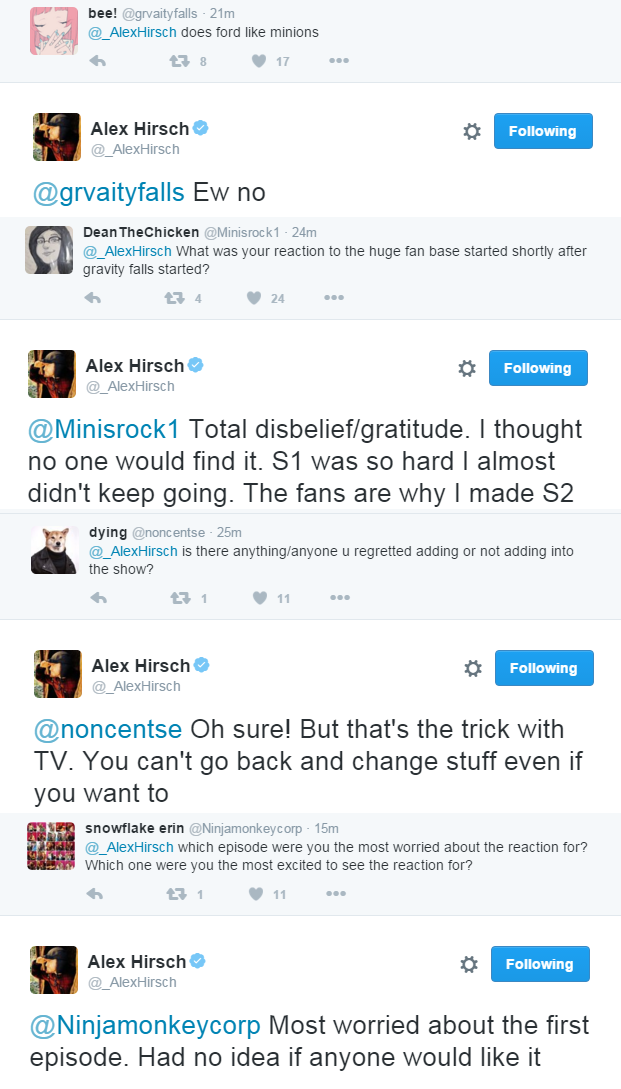Open the @grvaityfalls mention link
This screenshot has height=1089, width=621.
(x=108, y=192)
